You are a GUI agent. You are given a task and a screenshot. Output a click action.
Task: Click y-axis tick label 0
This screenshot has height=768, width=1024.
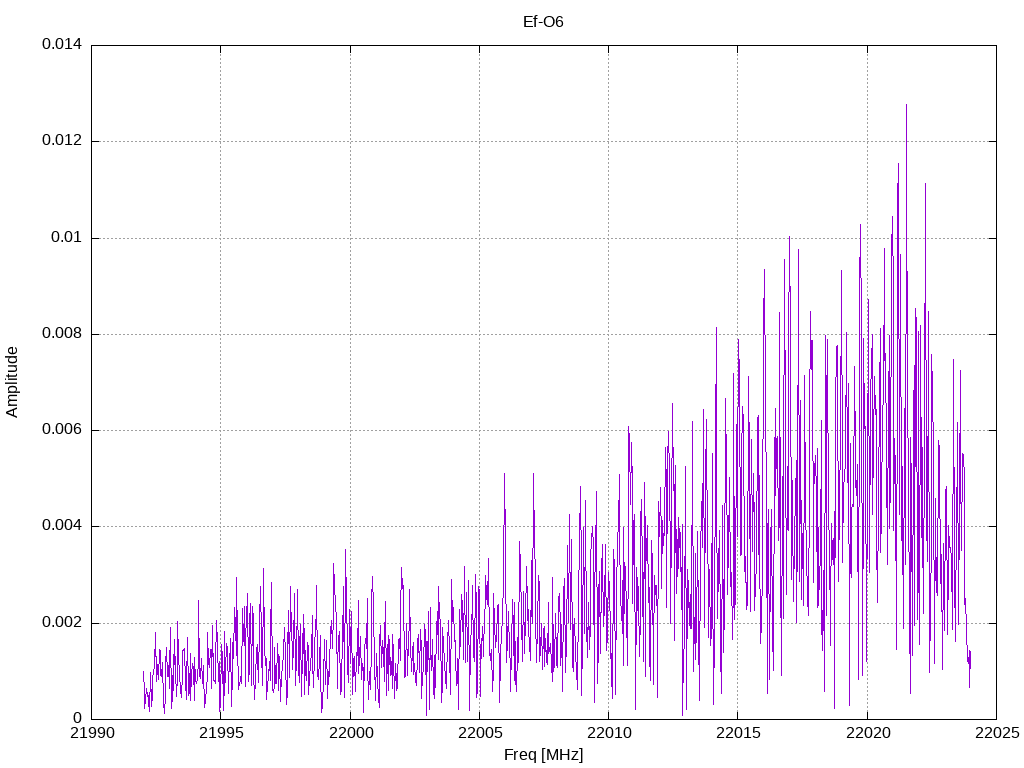coord(78,718)
